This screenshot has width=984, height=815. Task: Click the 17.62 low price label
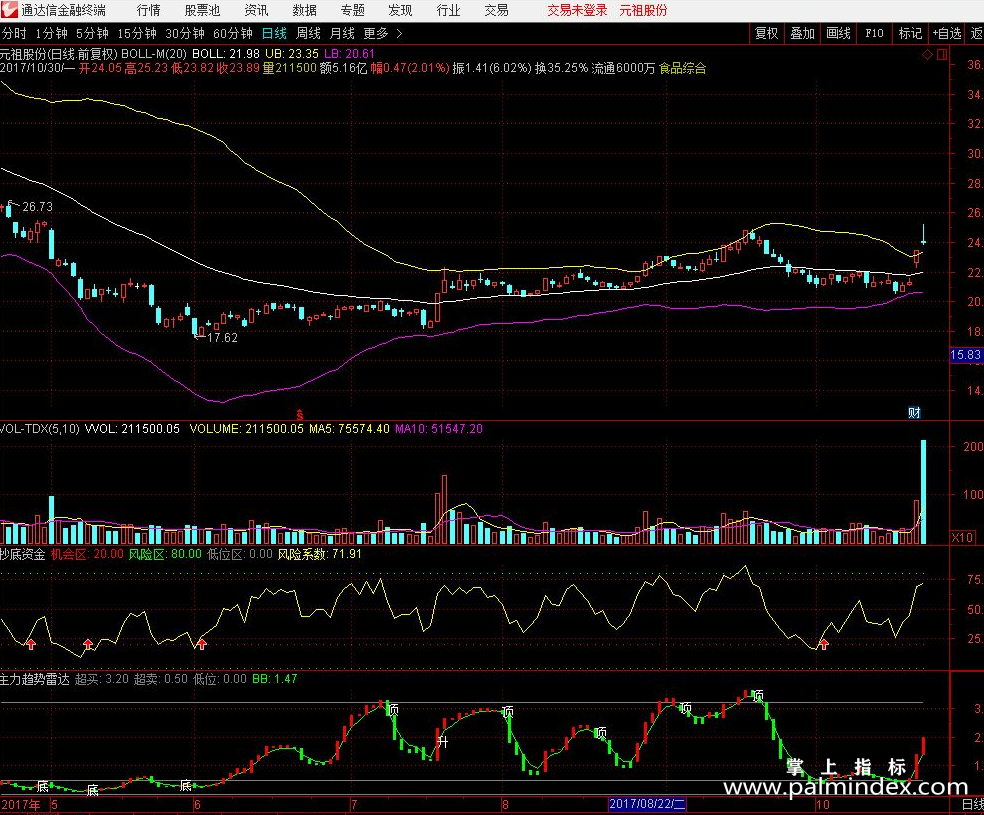click(222, 338)
